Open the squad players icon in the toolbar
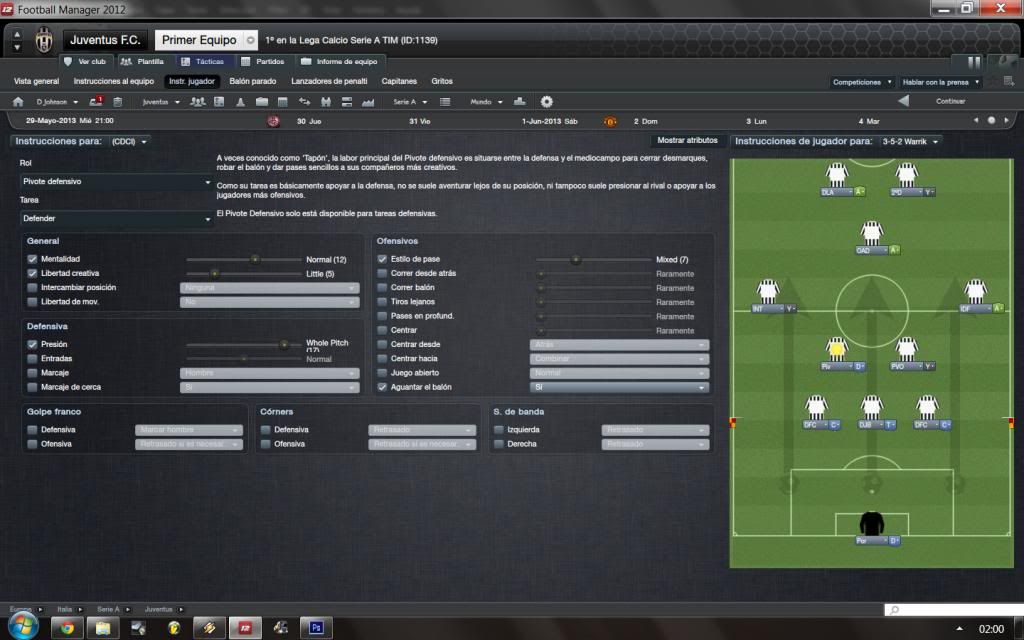1024x640 pixels. [x=197, y=102]
